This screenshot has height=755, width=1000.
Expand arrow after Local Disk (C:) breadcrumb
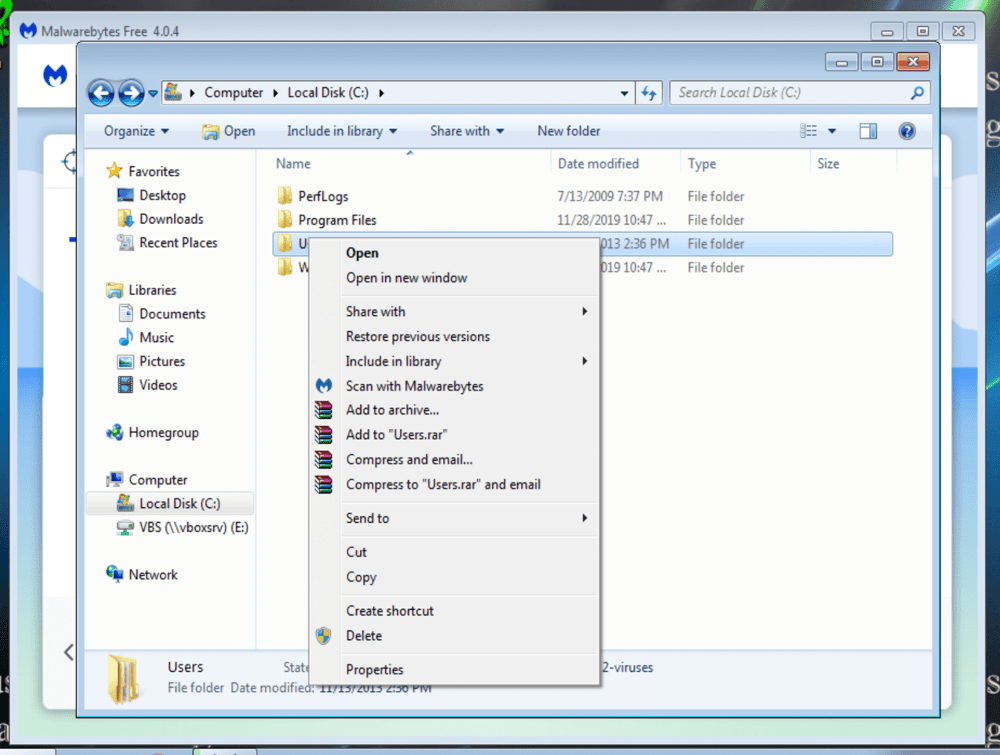click(x=381, y=93)
